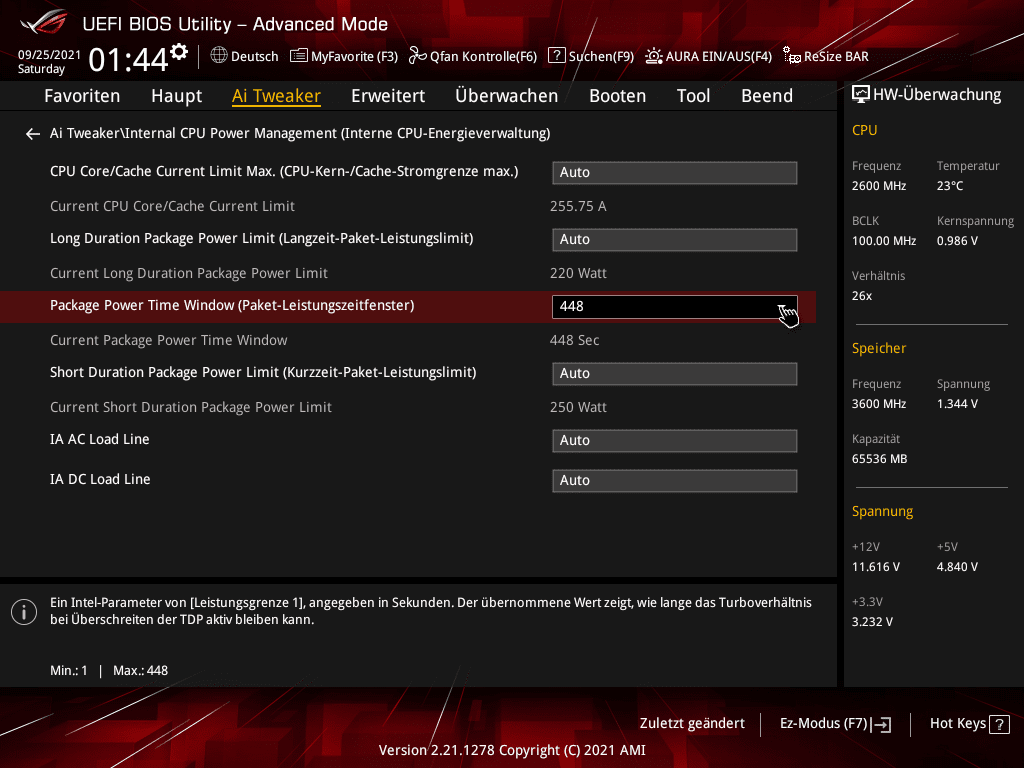This screenshot has height=768, width=1024.
Task: Click the 220 Watt value
Action: (578, 274)
